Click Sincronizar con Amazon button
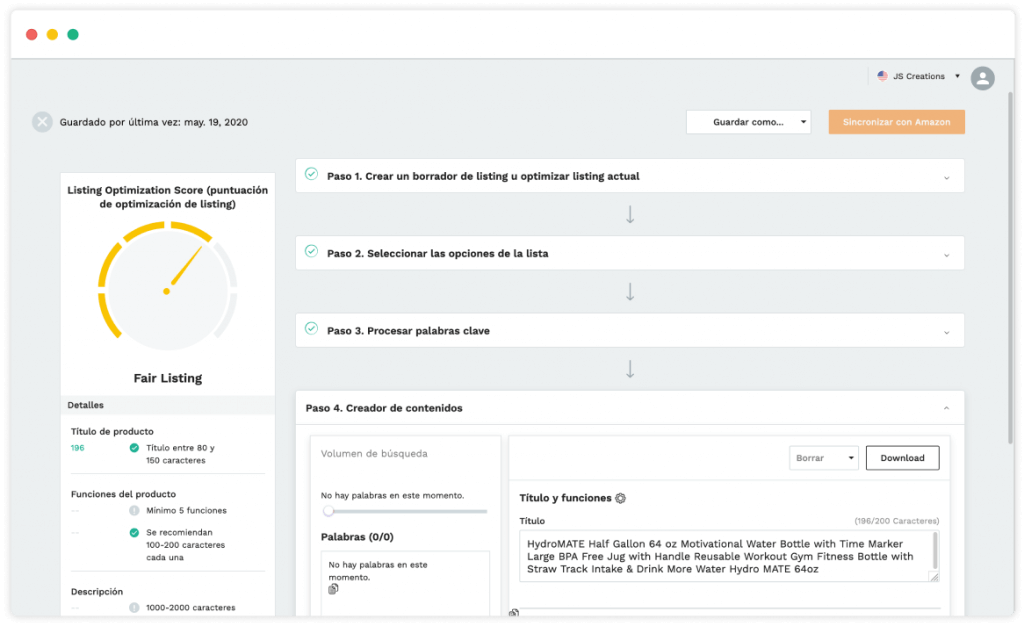This screenshot has height=626, width=1024. 897,122
